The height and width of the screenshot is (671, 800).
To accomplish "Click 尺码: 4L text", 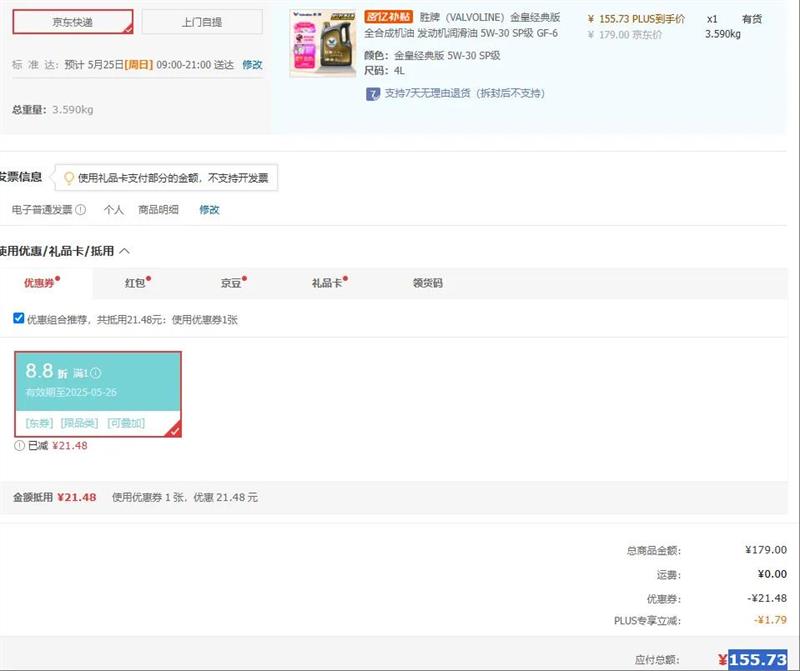I will coord(384,71).
